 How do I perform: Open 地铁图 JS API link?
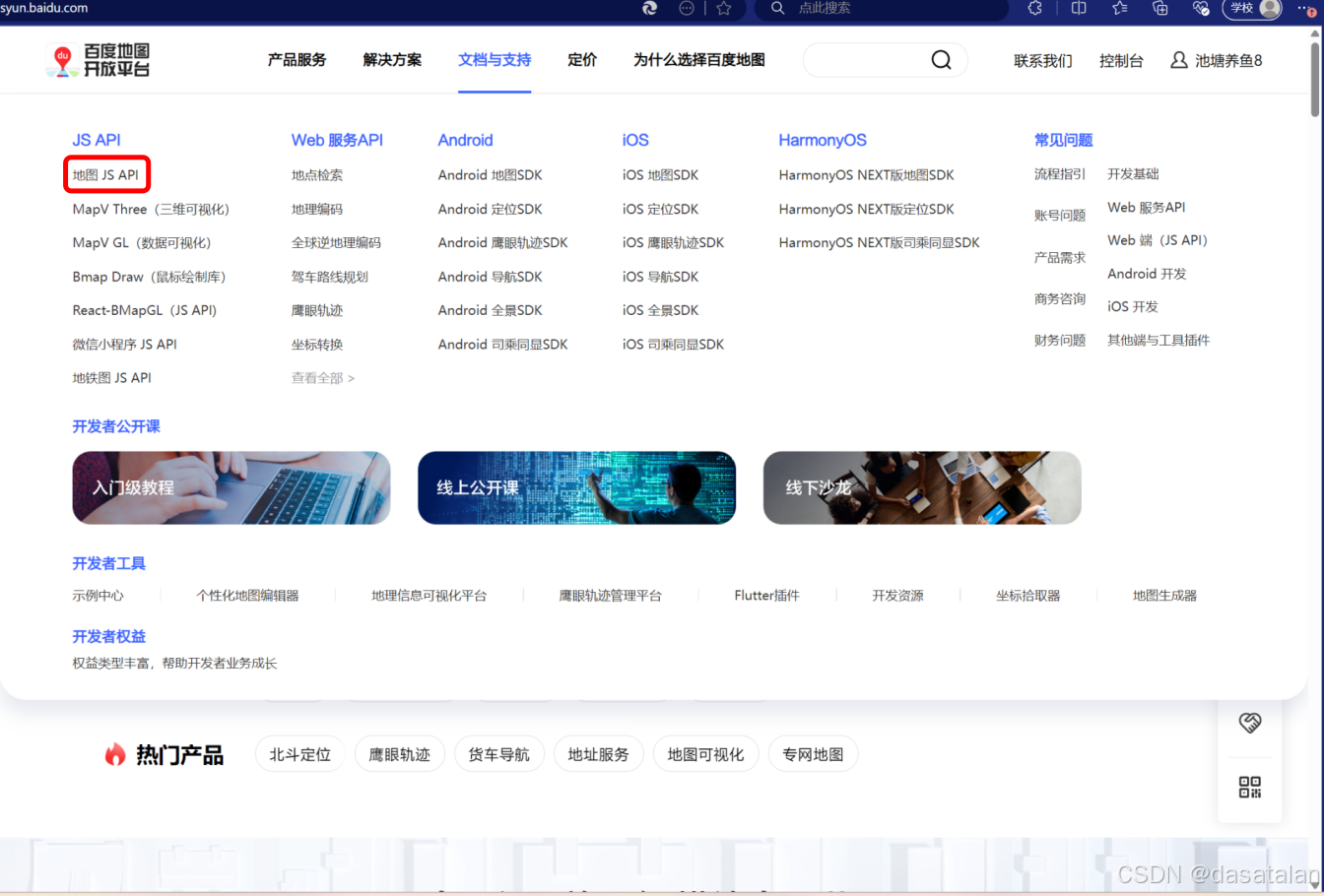coord(111,378)
